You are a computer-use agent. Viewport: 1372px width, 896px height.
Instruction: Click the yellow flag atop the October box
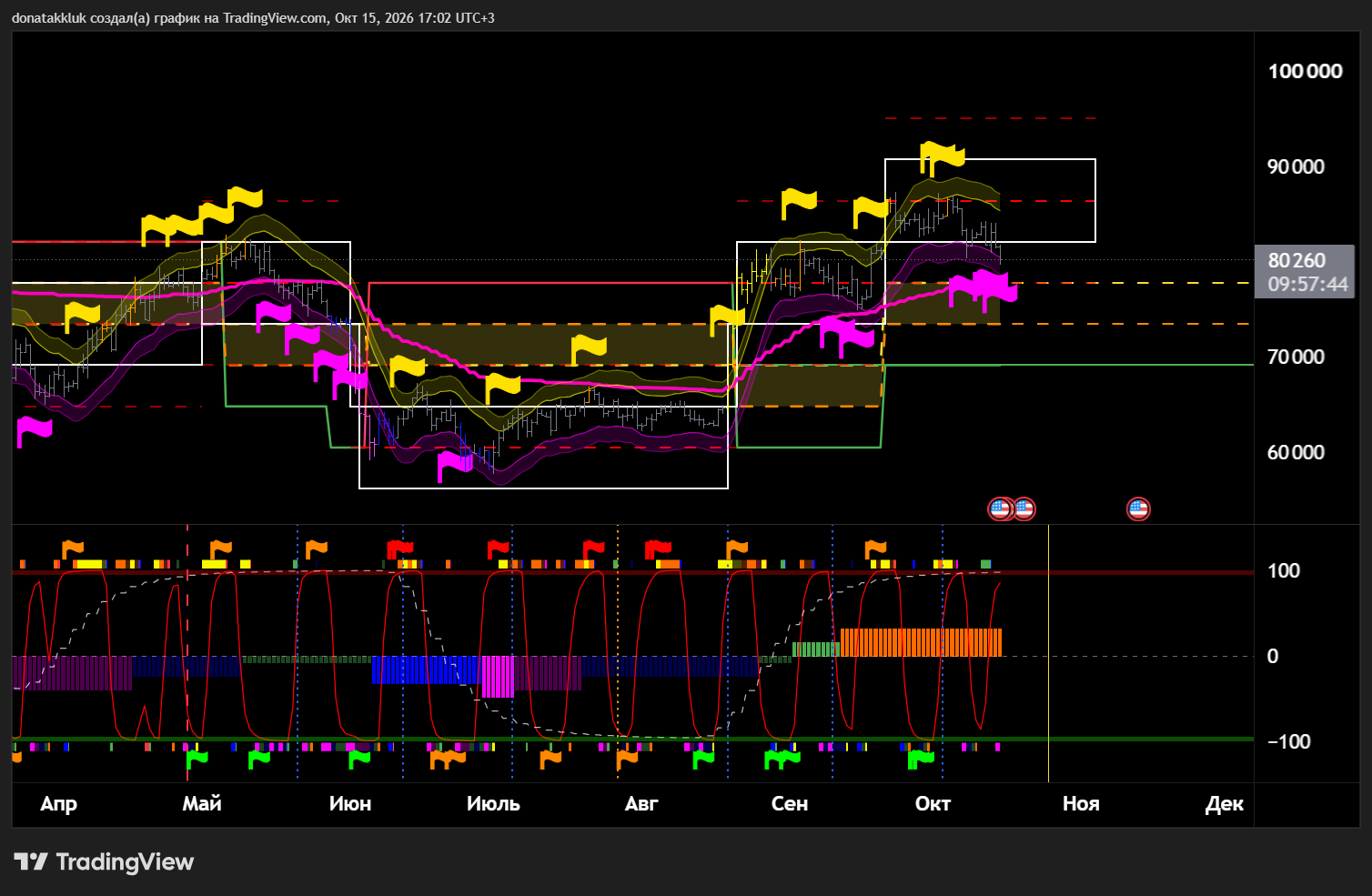942,157
